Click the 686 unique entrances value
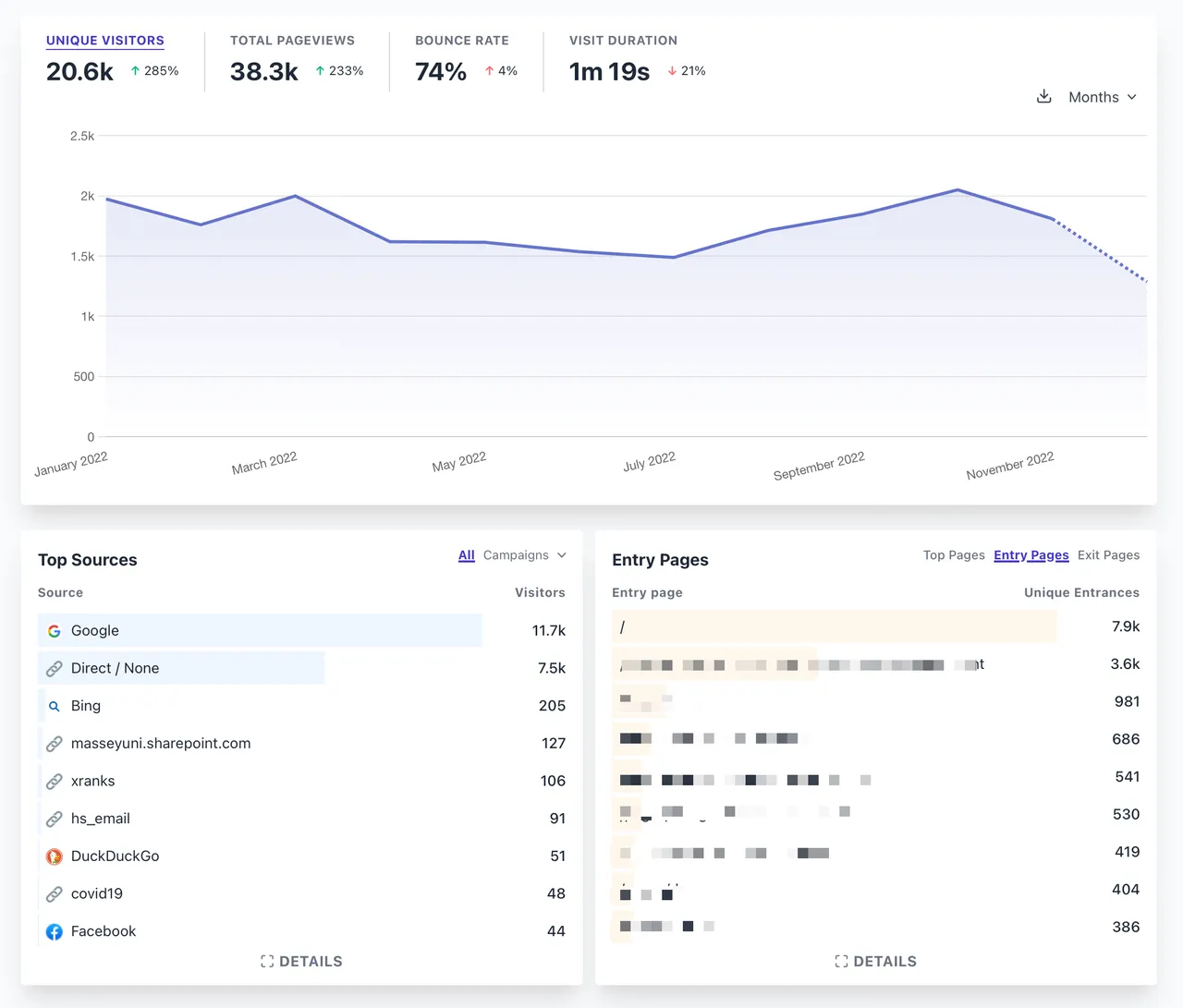Image resolution: width=1183 pixels, height=1008 pixels. [x=1126, y=739]
